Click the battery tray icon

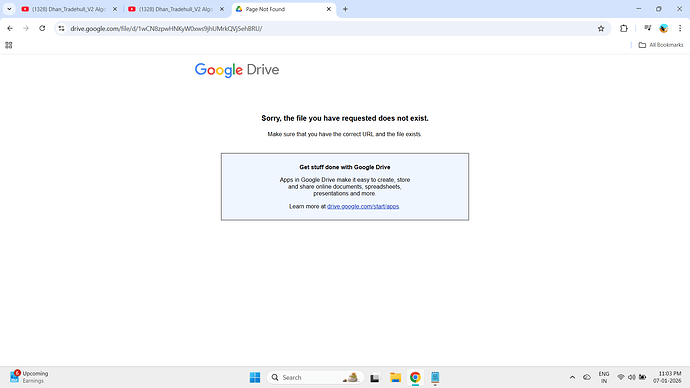click(x=642, y=377)
